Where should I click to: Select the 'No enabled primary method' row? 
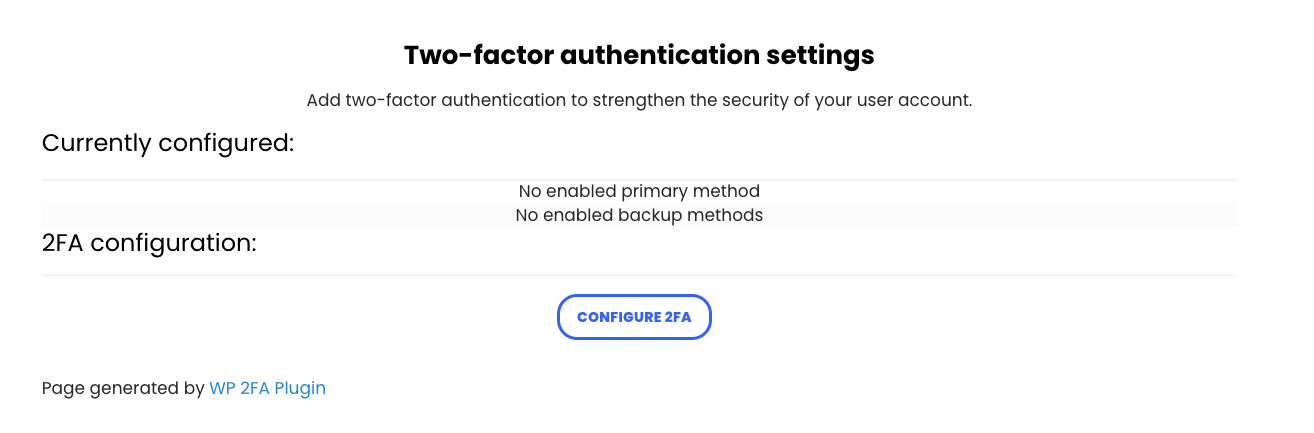pos(639,190)
